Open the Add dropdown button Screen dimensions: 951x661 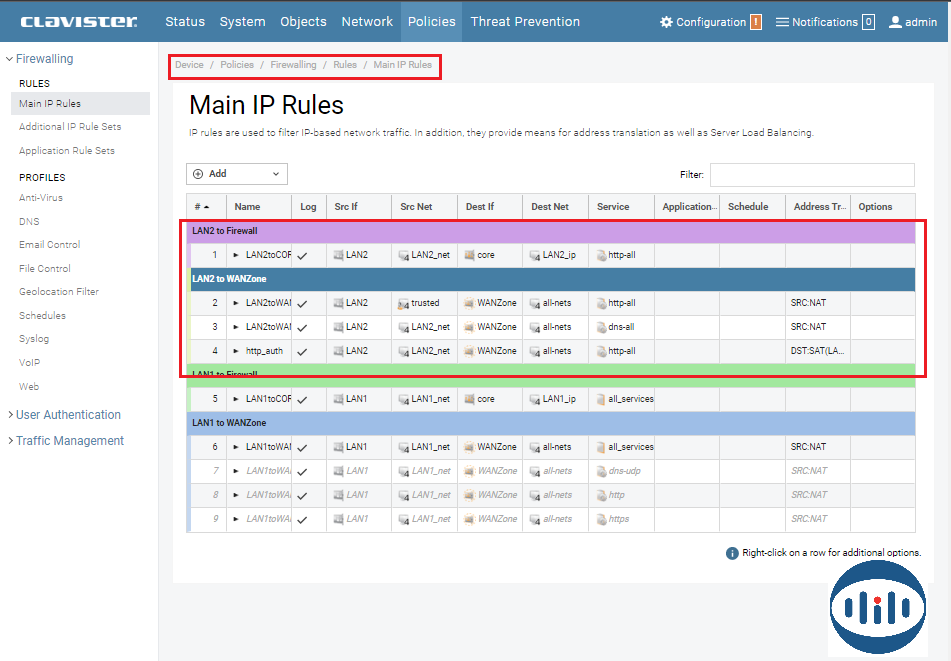[237, 174]
